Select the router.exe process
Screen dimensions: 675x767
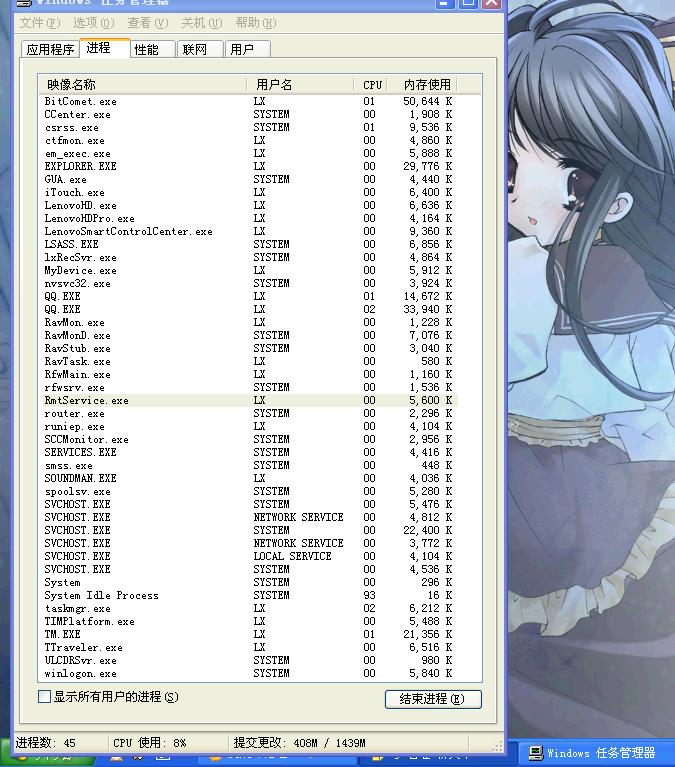pyautogui.click(x=248, y=413)
